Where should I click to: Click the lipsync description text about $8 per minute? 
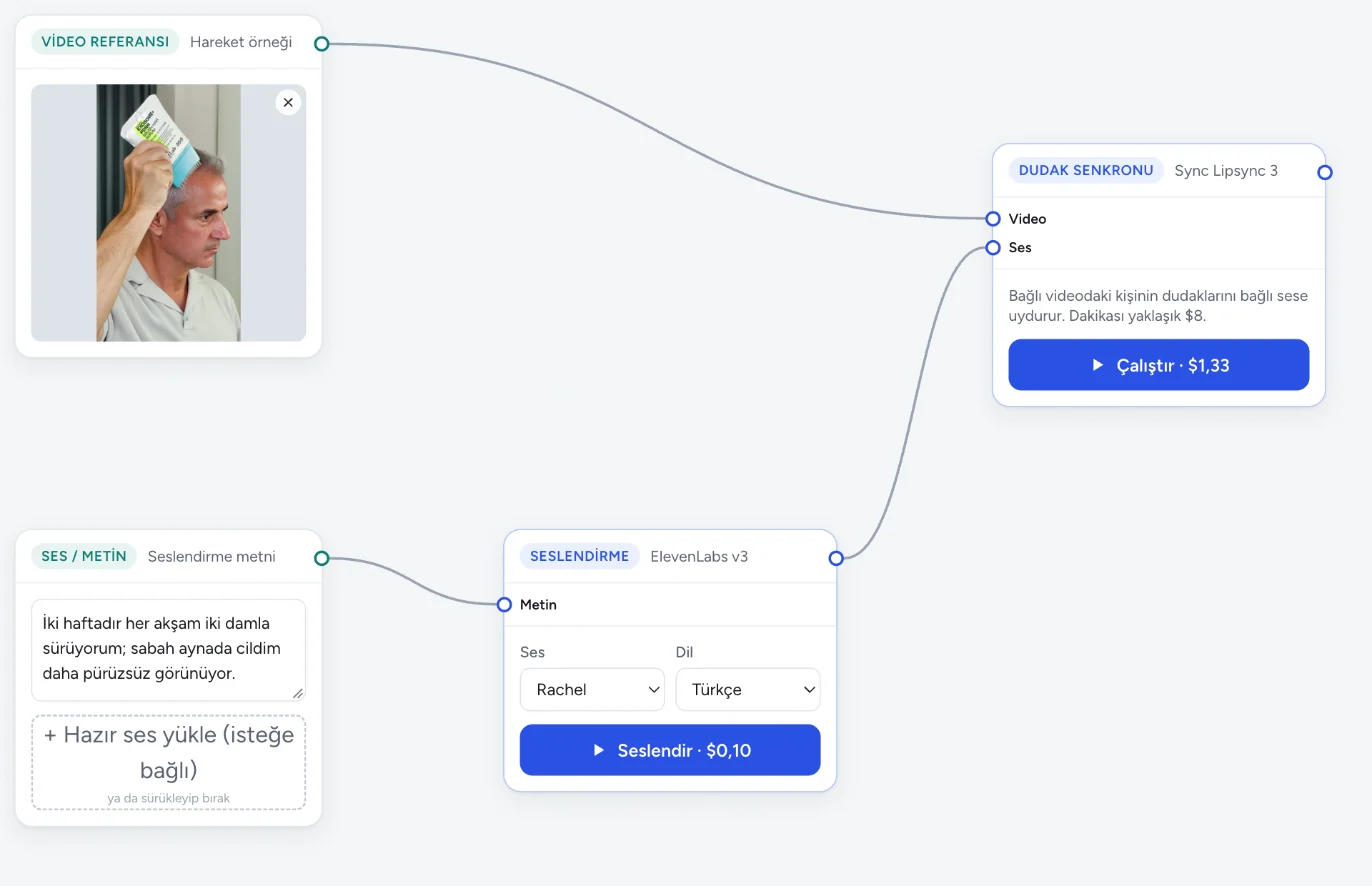pyautogui.click(x=1158, y=306)
